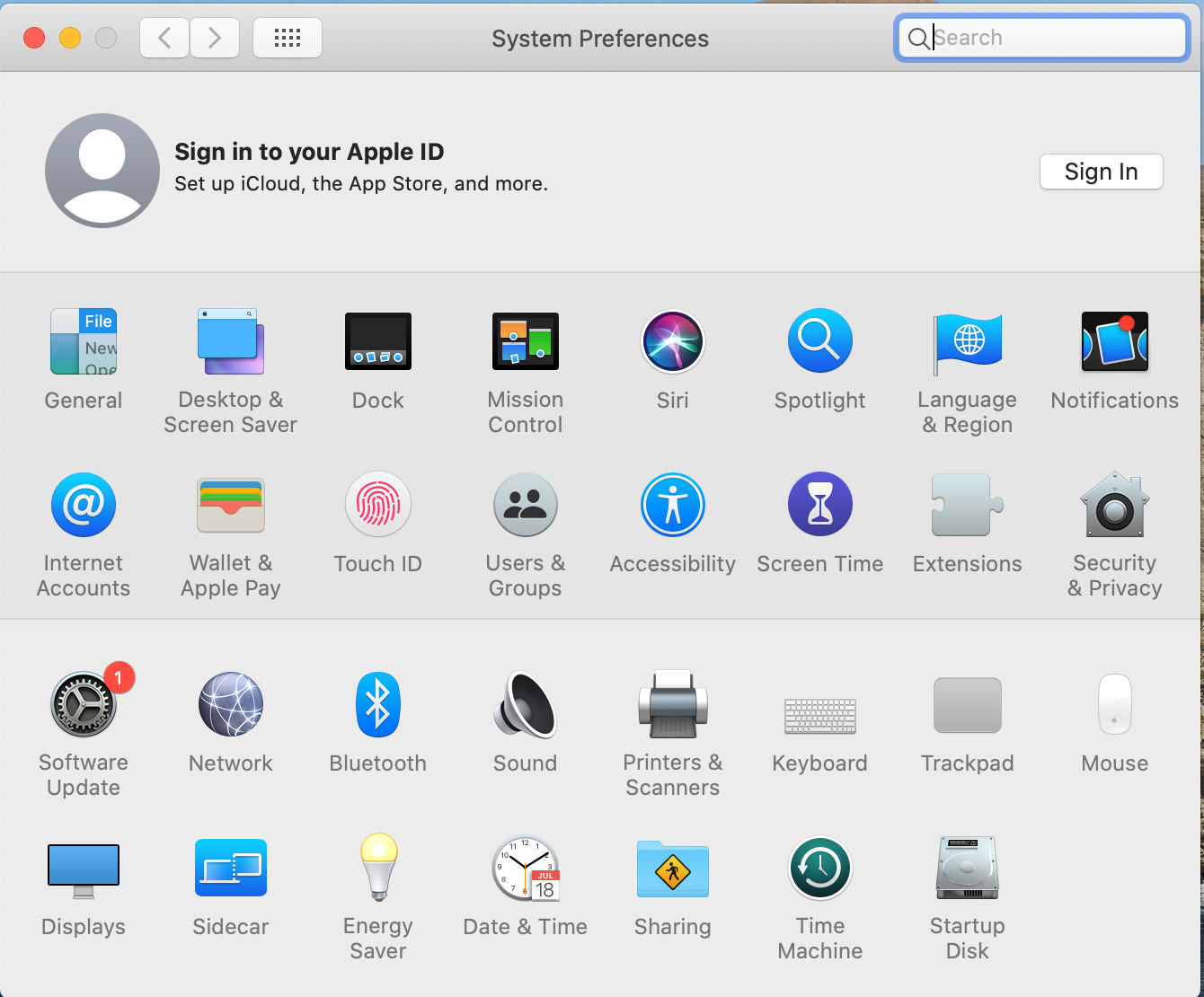The width and height of the screenshot is (1204, 997).
Task: Show all preferences with grid button
Action: 288,38
